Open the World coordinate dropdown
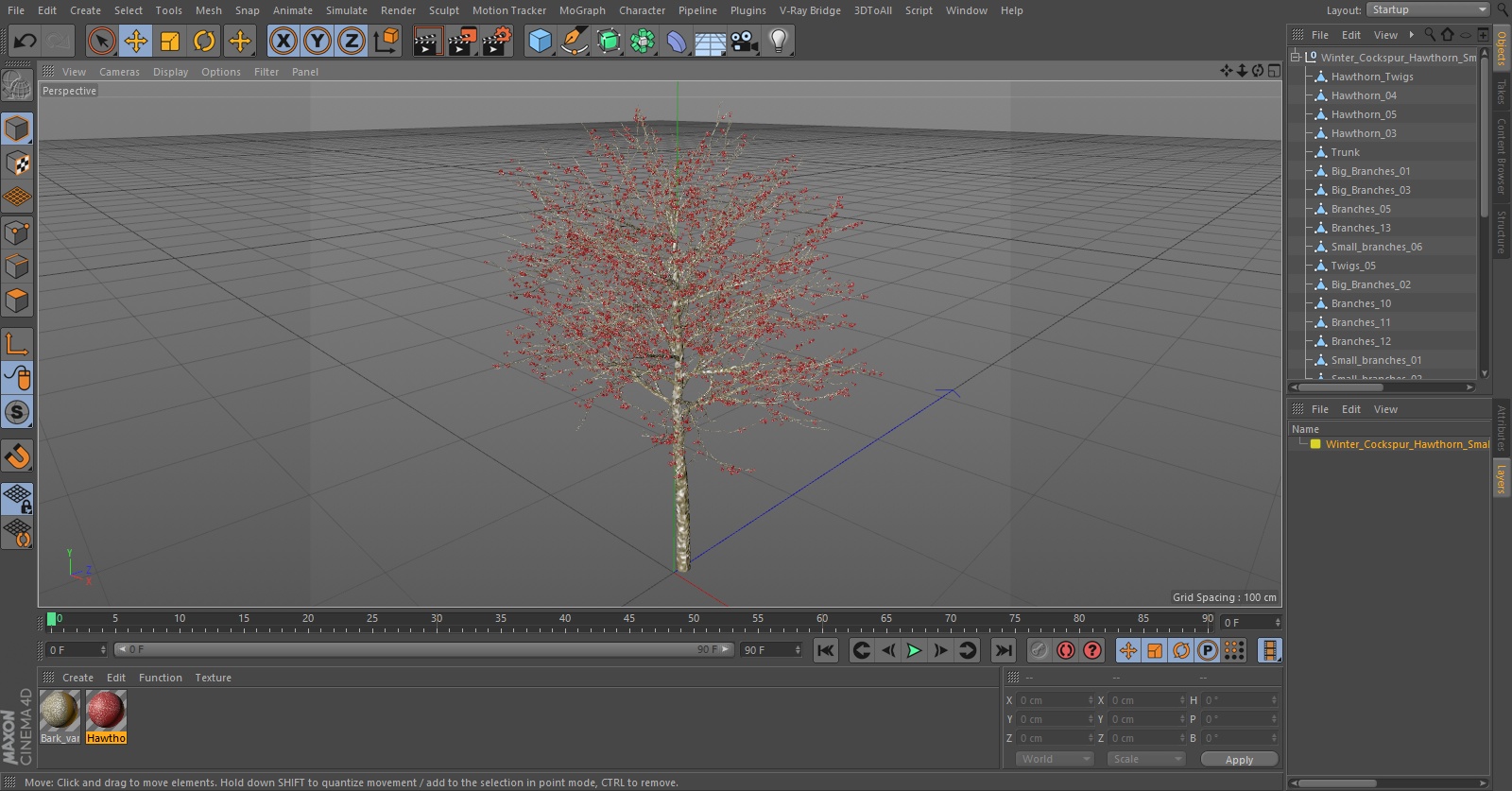The height and width of the screenshot is (791, 1512). click(1056, 759)
